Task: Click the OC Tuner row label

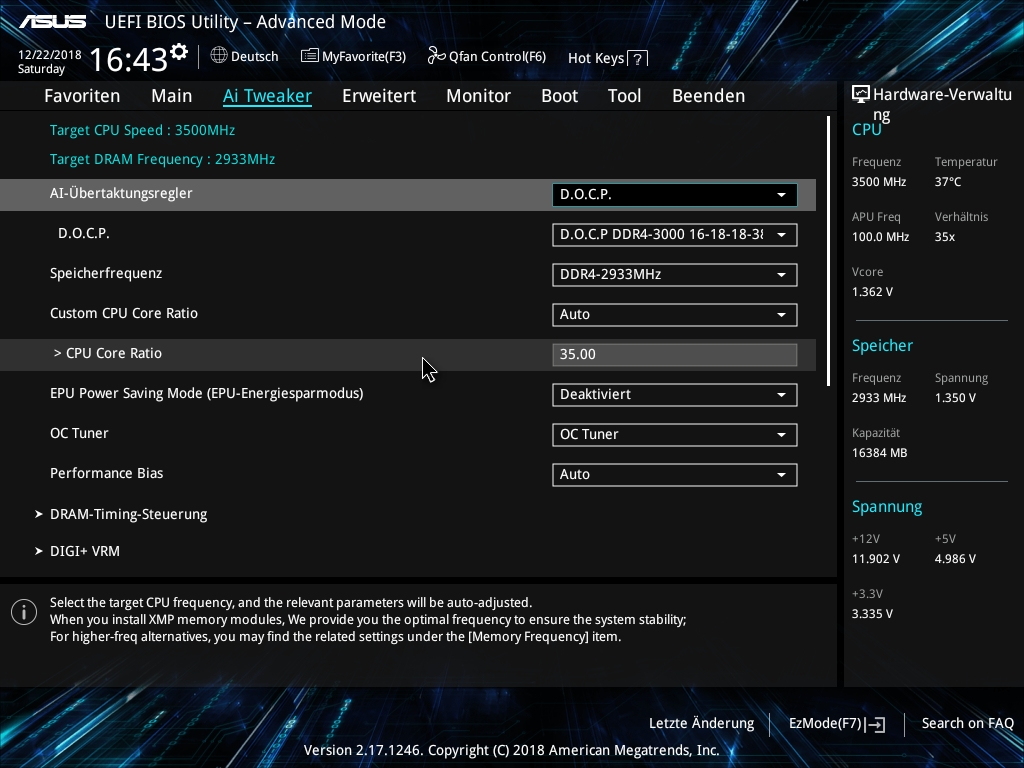Action: pyautogui.click(x=79, y=433)
